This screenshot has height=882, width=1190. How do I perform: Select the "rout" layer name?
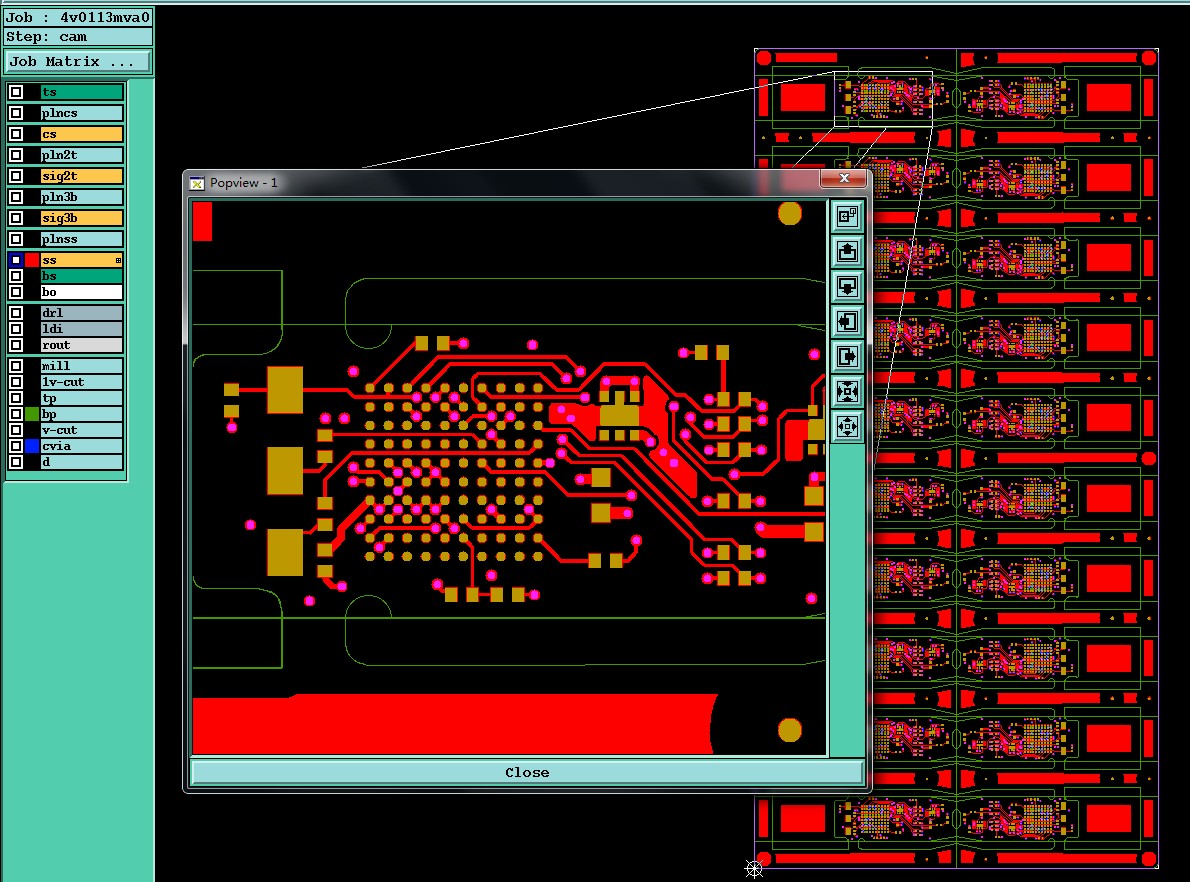click(x=81, y=345)
